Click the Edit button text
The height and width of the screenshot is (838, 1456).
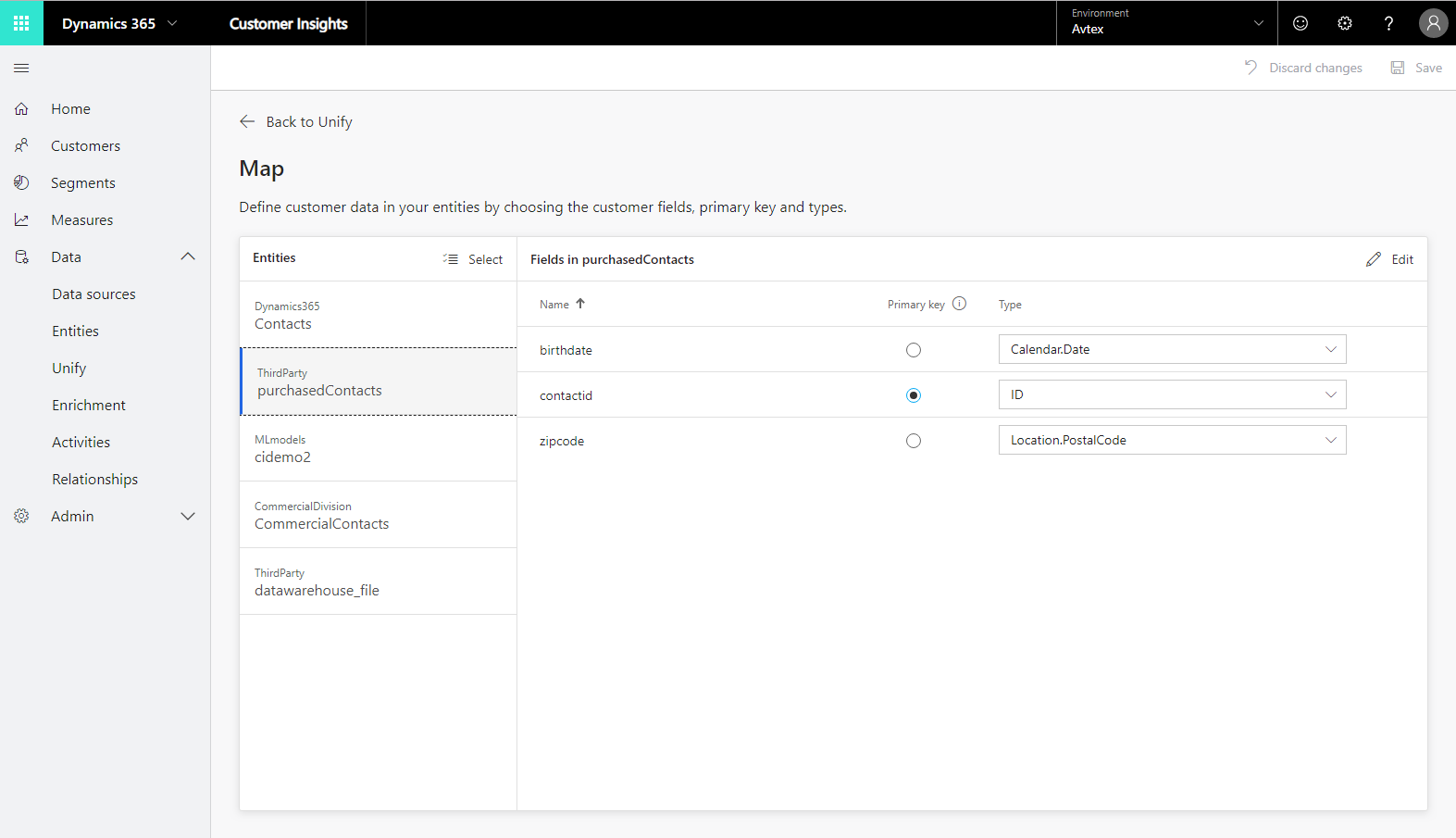click(x=1402, y=259)
